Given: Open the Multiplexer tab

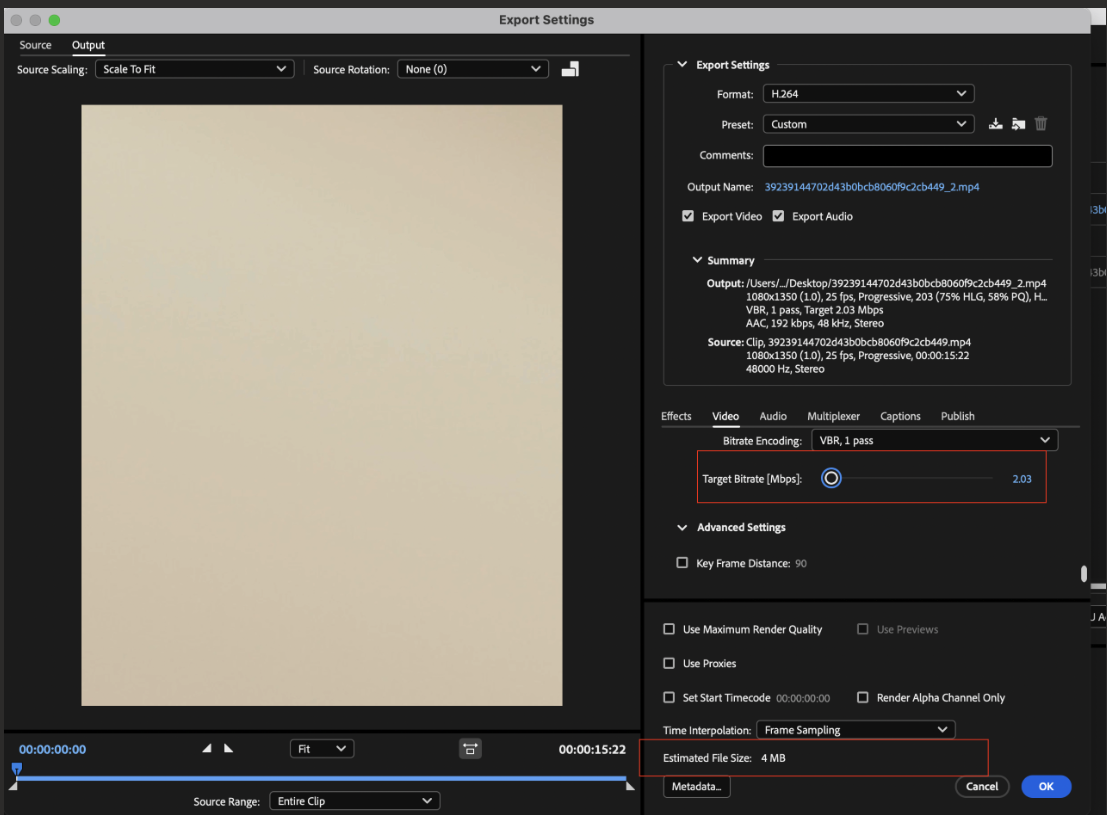Looking at the screenshot, I should coord(833,416).
